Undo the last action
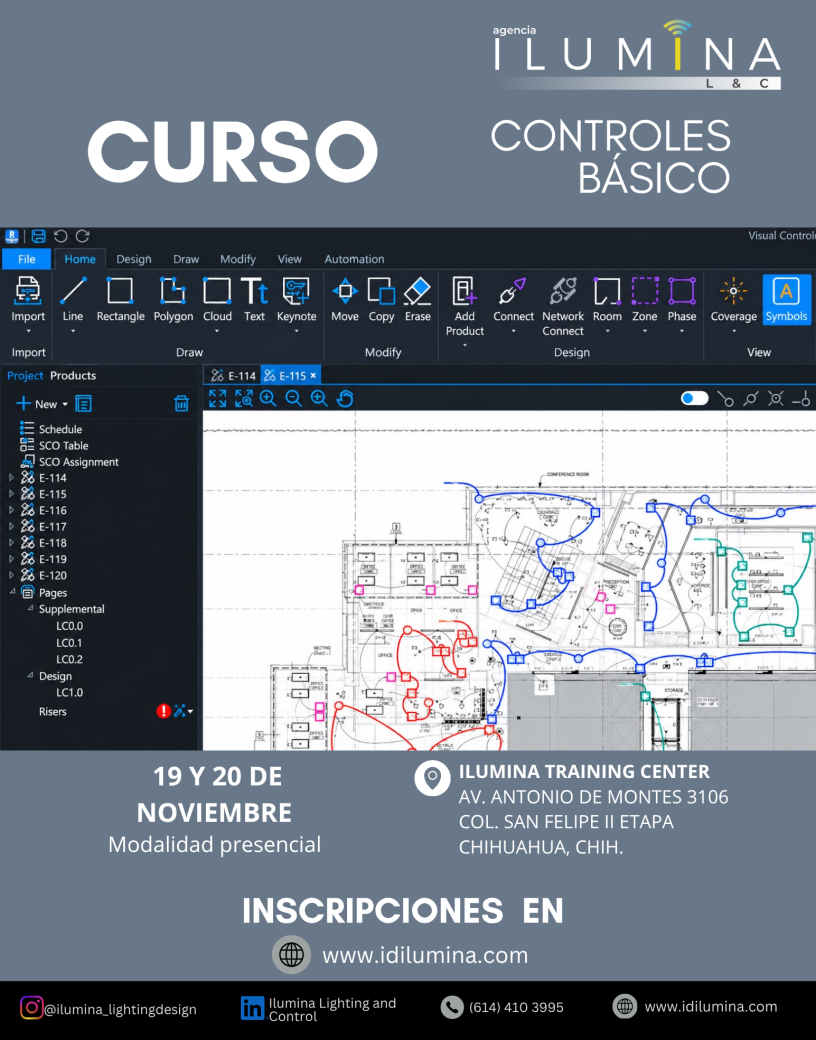This screenshot has height=1040, width=816. coord(60,236)
